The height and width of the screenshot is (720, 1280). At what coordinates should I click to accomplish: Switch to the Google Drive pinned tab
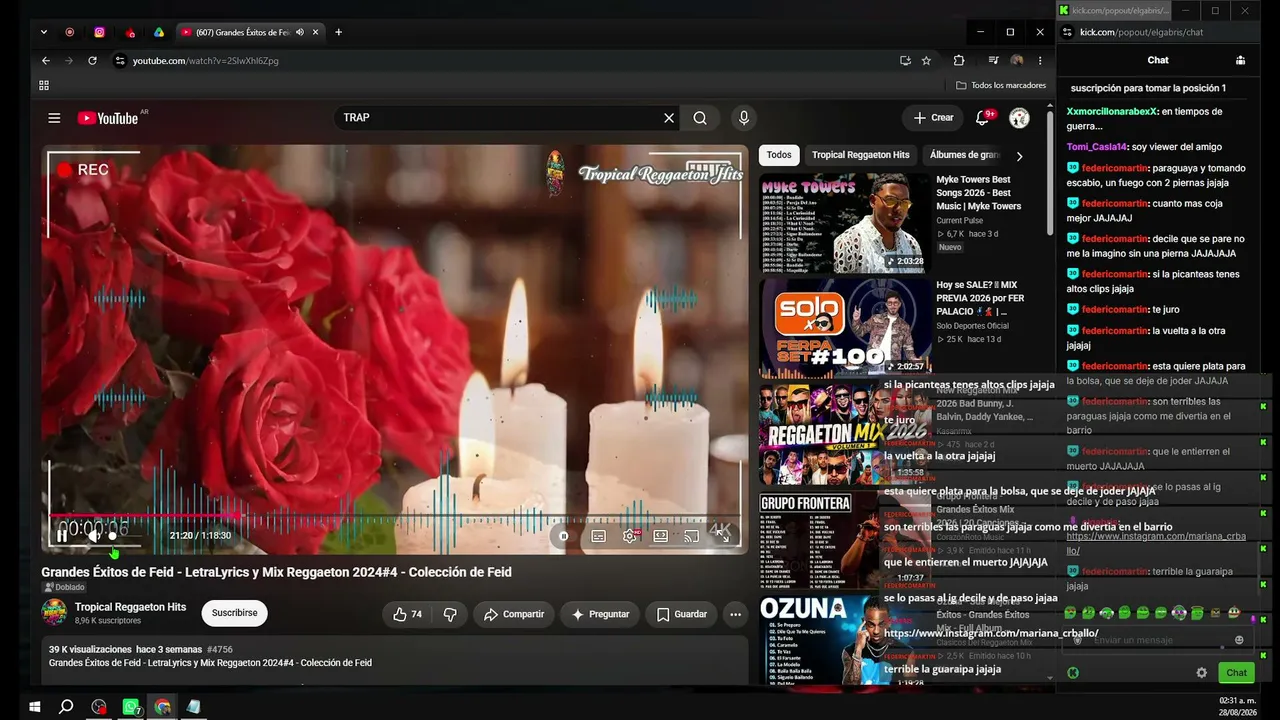[158, 32]
